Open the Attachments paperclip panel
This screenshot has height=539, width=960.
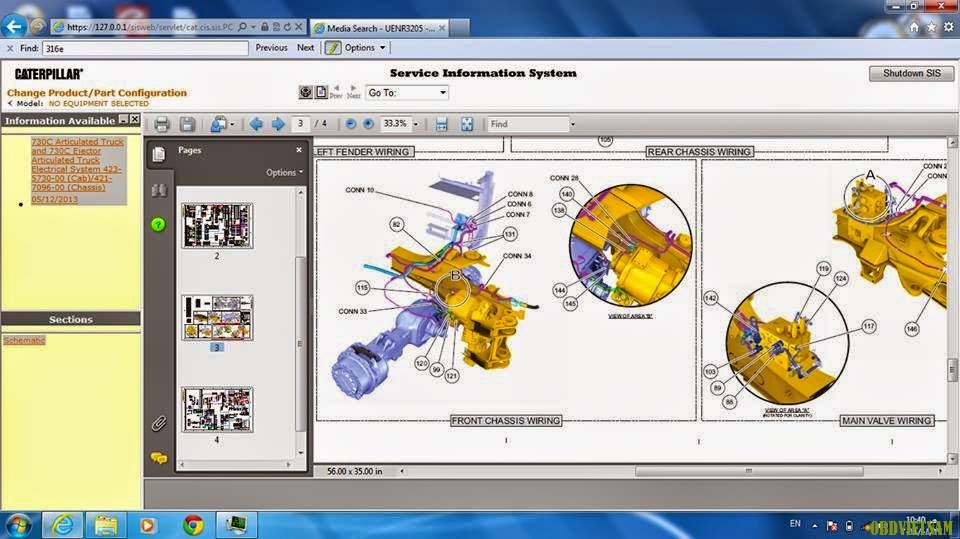click(x=158, y=424)
